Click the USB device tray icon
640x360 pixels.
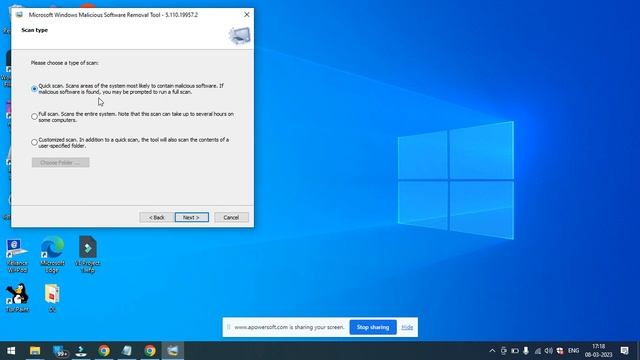[504, 351]
